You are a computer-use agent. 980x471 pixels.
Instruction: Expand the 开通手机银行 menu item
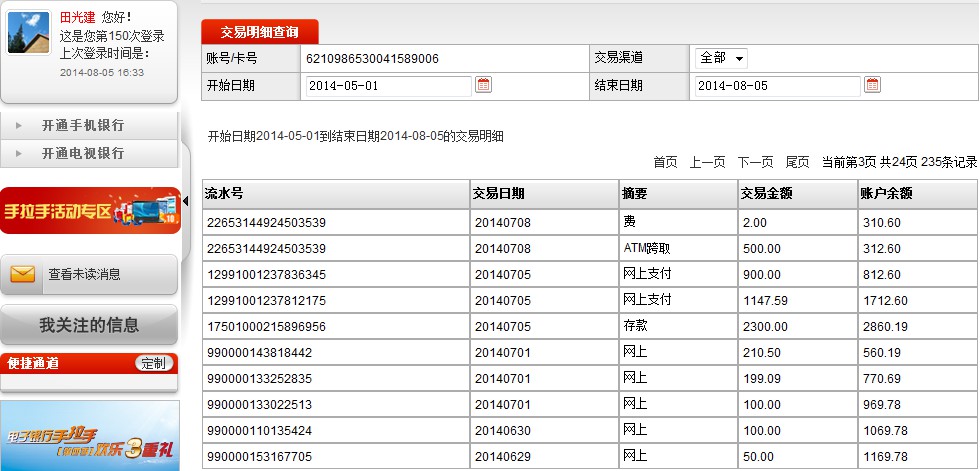(x=89, y=125)
